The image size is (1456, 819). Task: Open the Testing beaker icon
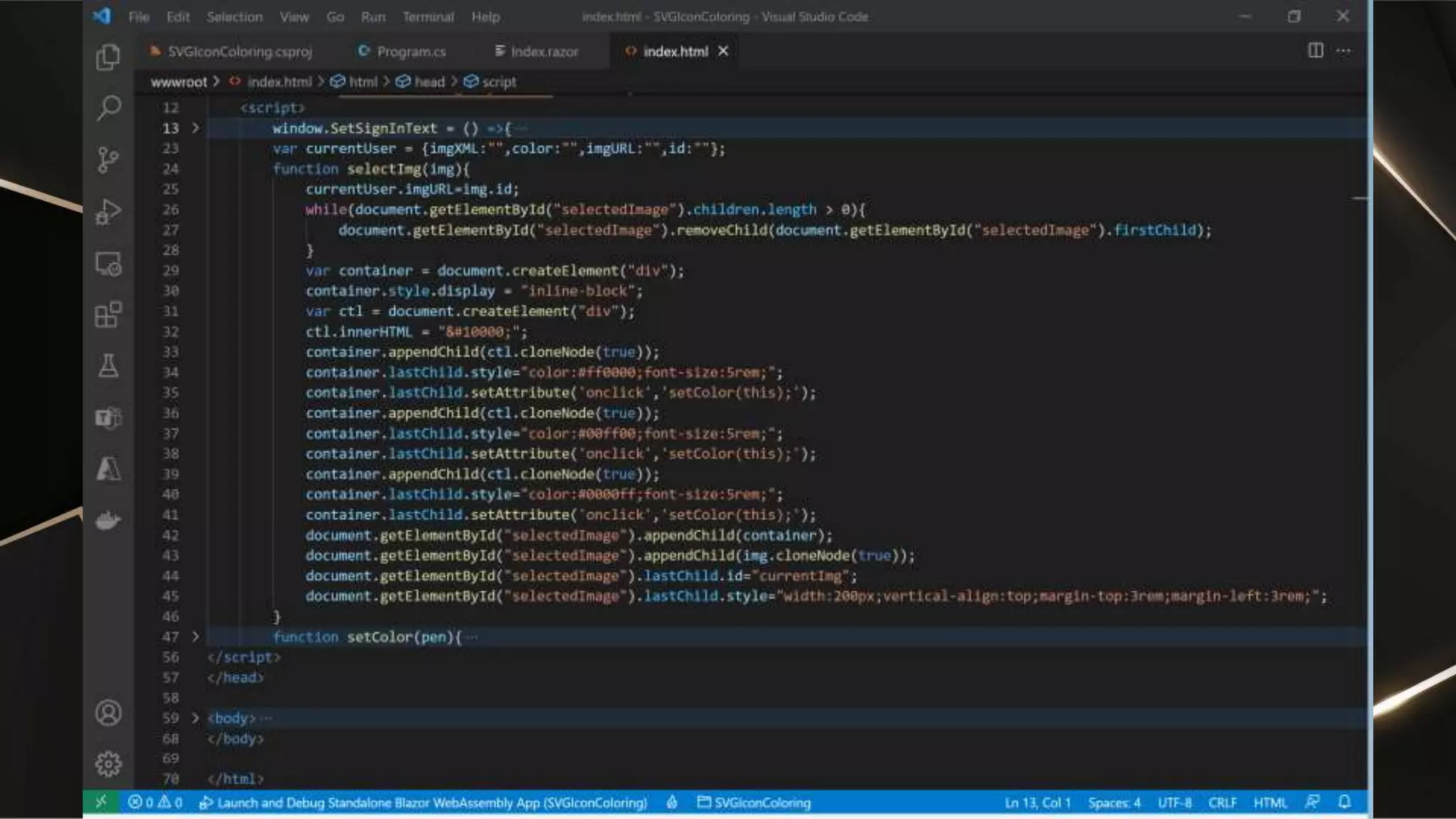click(x=108, y=366)
